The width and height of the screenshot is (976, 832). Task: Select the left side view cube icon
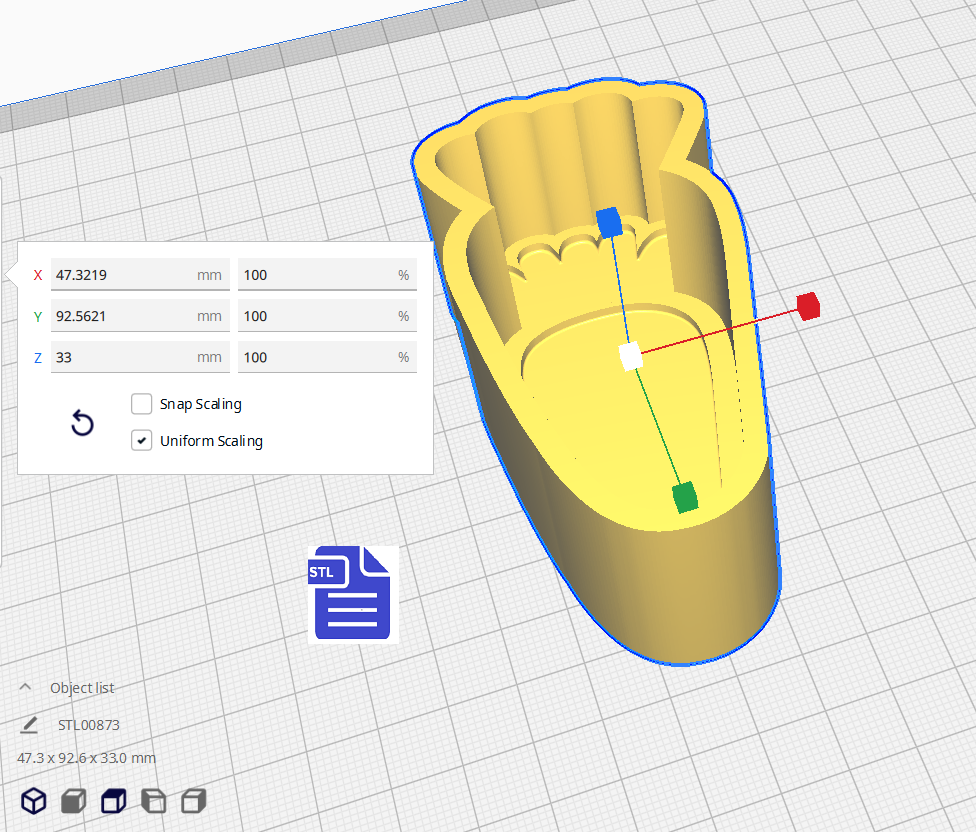[153, 800]
